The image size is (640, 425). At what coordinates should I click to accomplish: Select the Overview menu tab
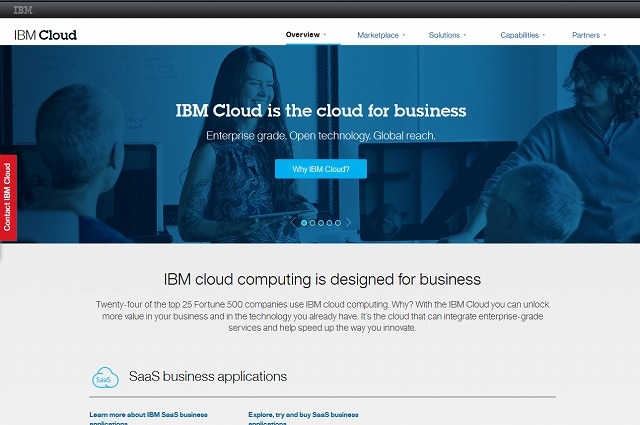(303, 35)
